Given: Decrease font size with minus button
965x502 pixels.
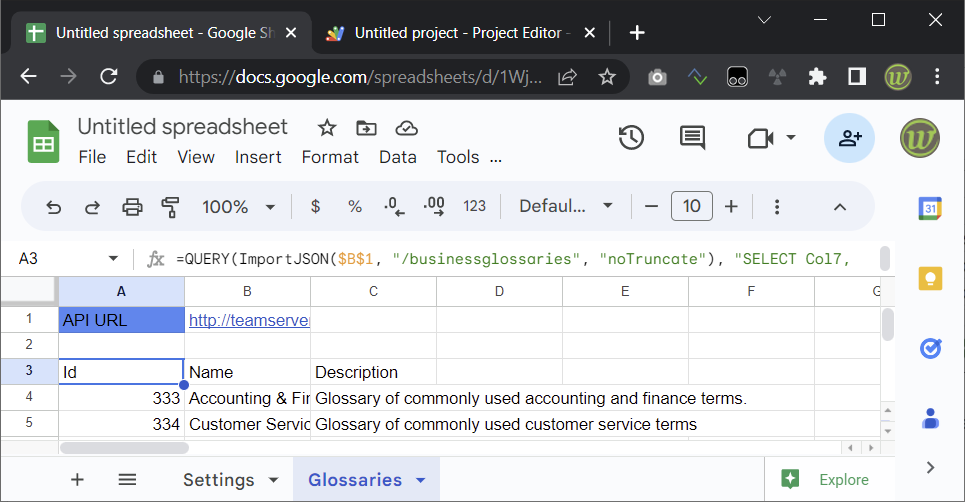Looking at the screenshot, I should (x=651, y=206).
